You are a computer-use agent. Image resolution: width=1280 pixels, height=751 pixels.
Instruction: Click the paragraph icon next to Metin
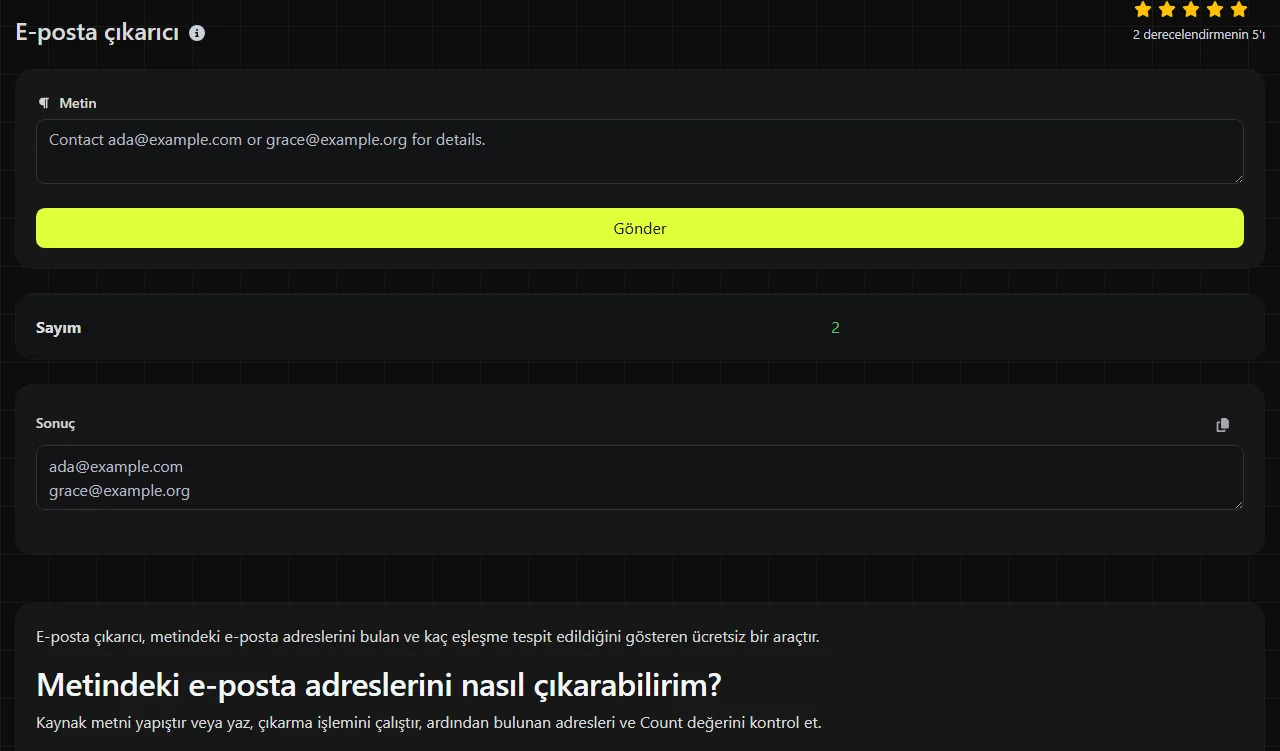point(43,103)
